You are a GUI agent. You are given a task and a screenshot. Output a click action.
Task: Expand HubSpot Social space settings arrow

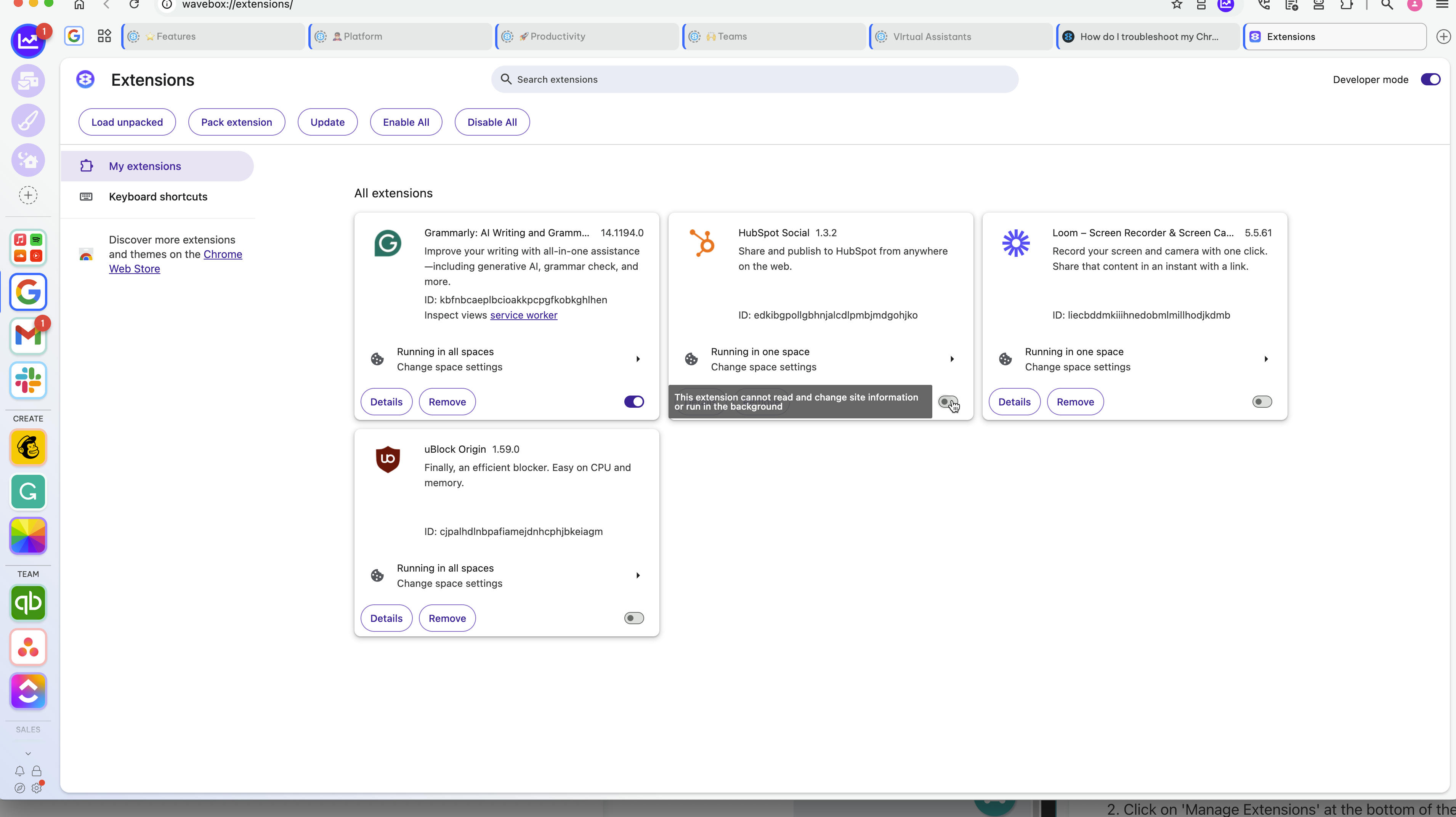tap(952, 359)
